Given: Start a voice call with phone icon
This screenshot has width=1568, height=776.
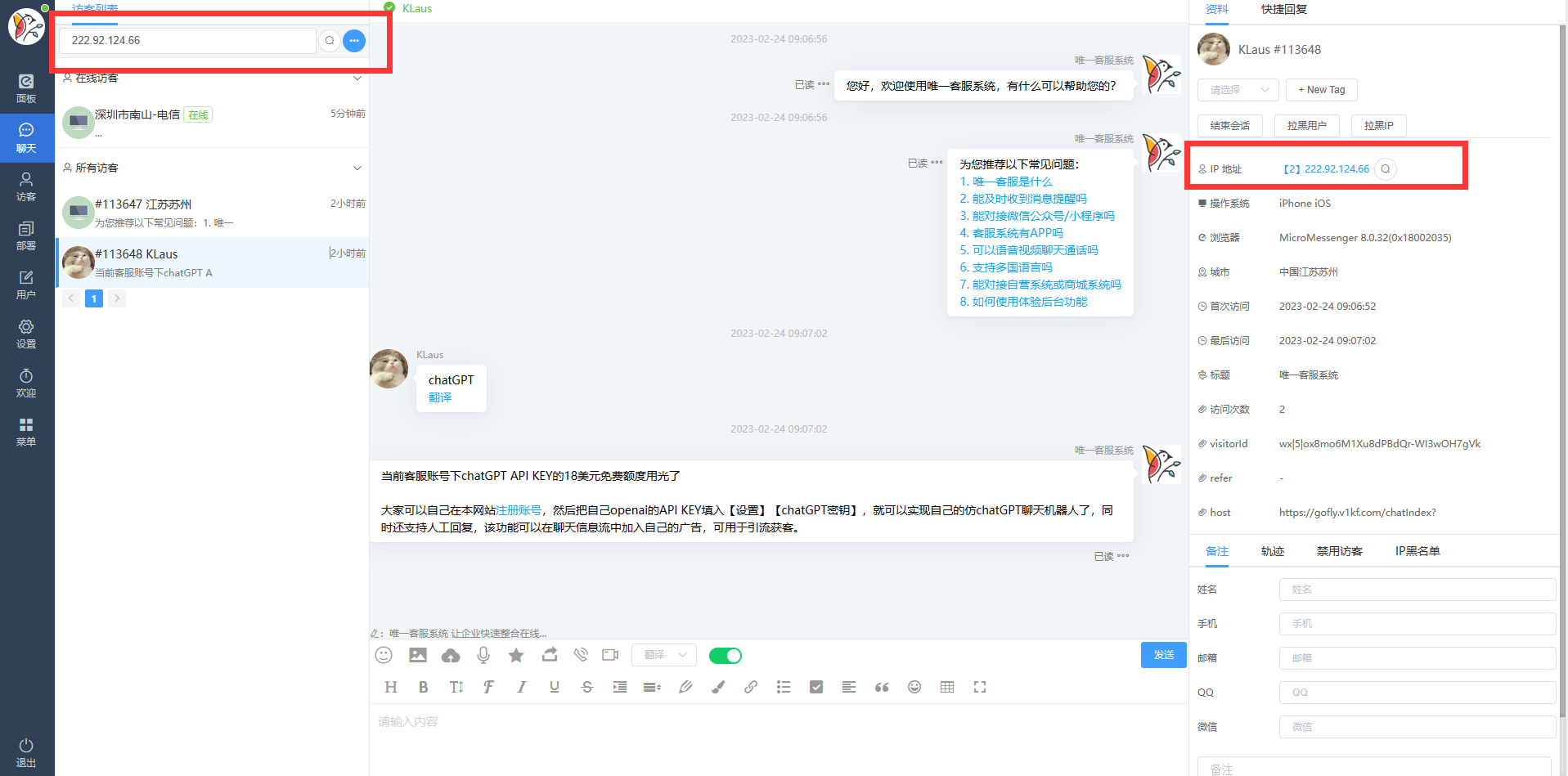Looking at the screenshot, I should (x=581, y=655).
